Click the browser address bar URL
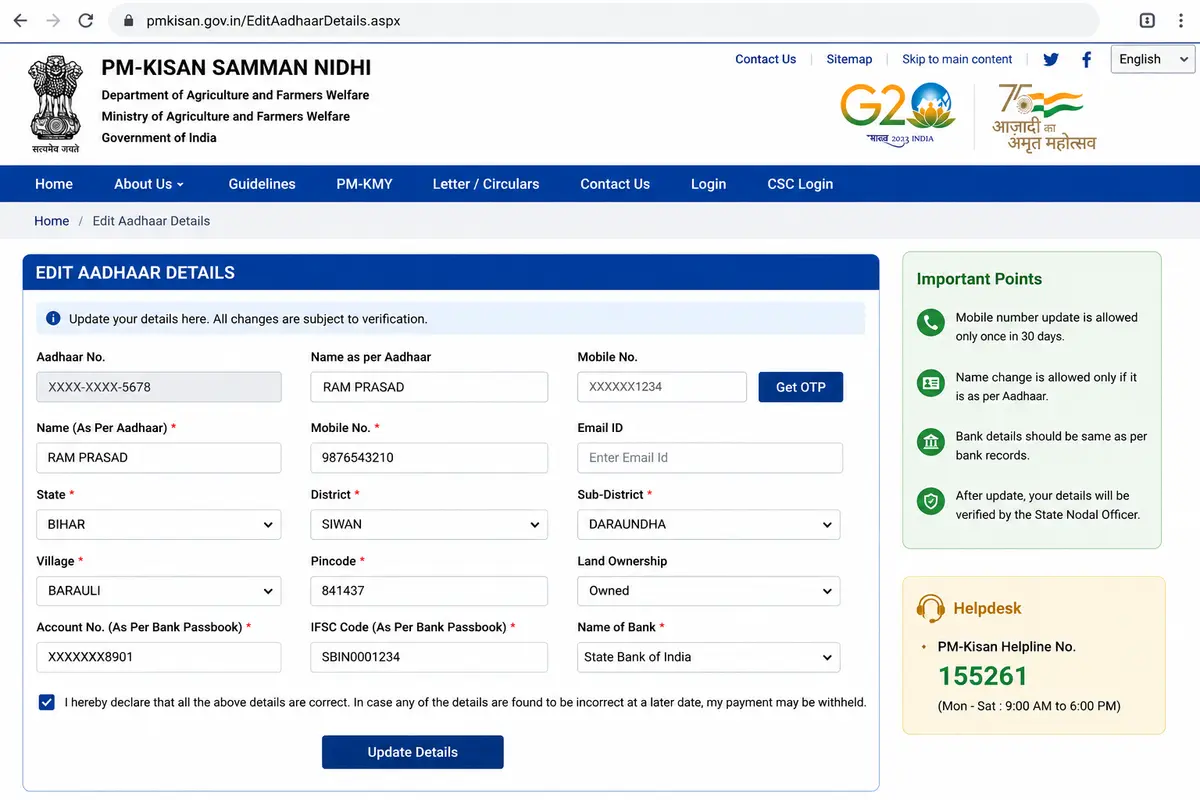1200x800 pixels. tap(273, 20)
